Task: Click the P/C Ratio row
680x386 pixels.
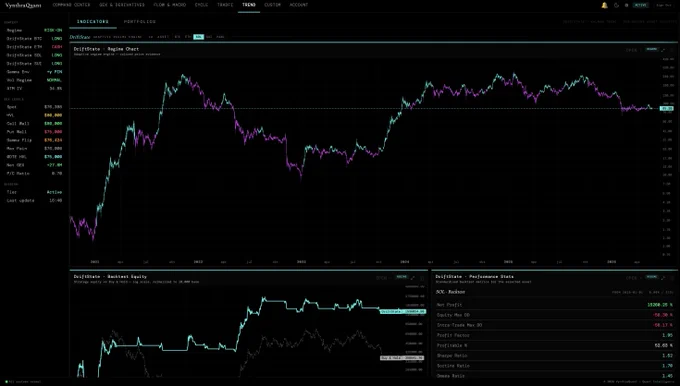Action: point(34,173)
